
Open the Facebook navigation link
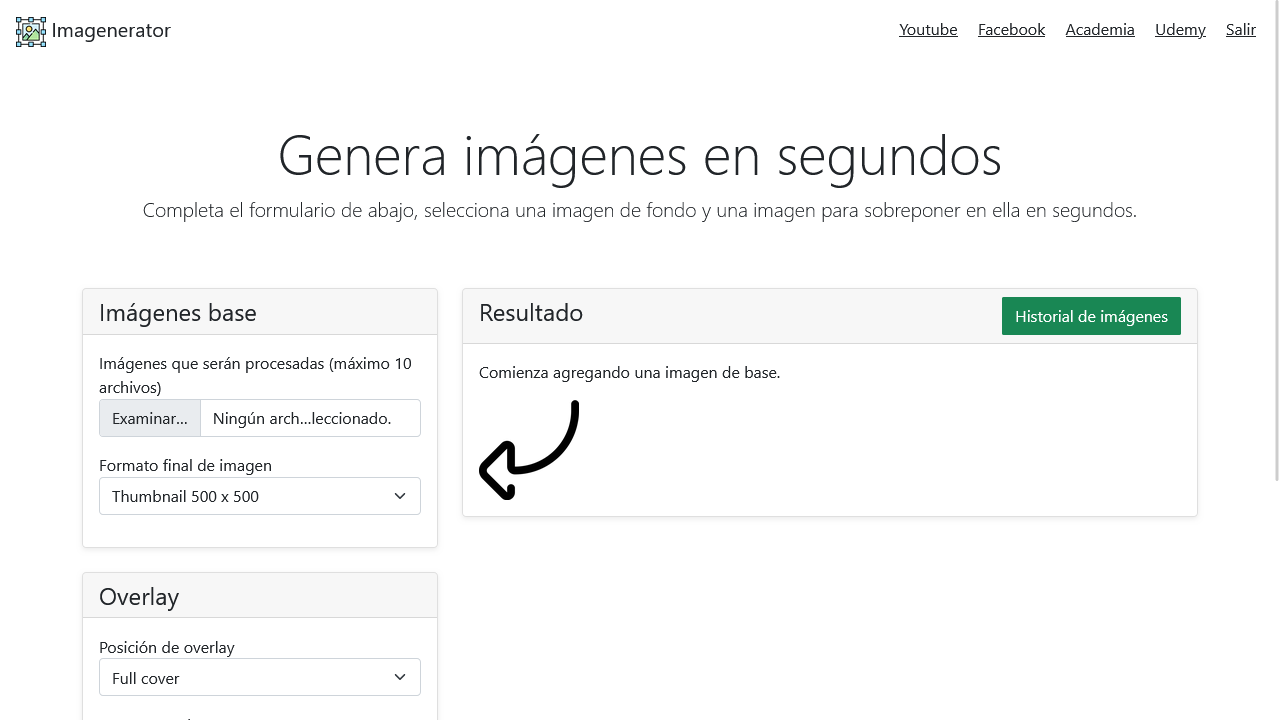(x=1011, y=30)
